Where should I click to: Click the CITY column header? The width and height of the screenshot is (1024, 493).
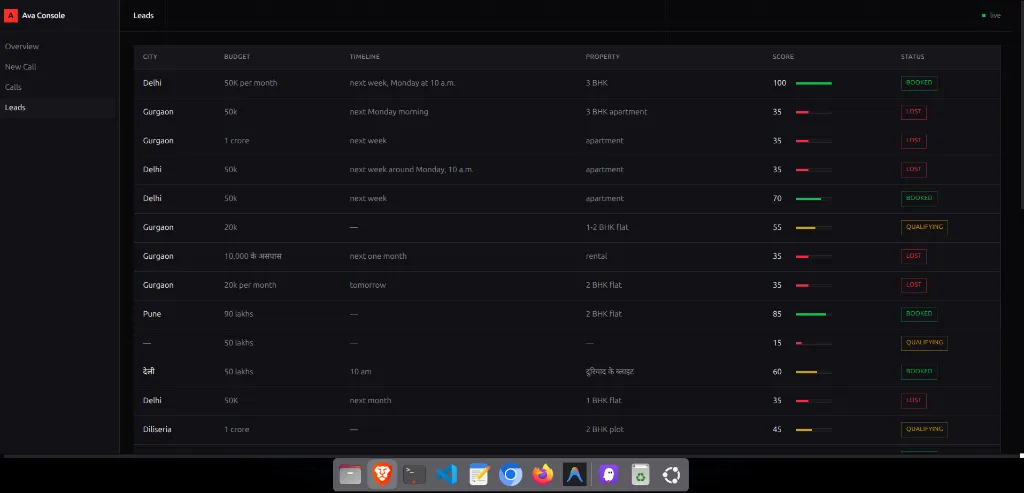pyautogui.click(x=150, y=57)
